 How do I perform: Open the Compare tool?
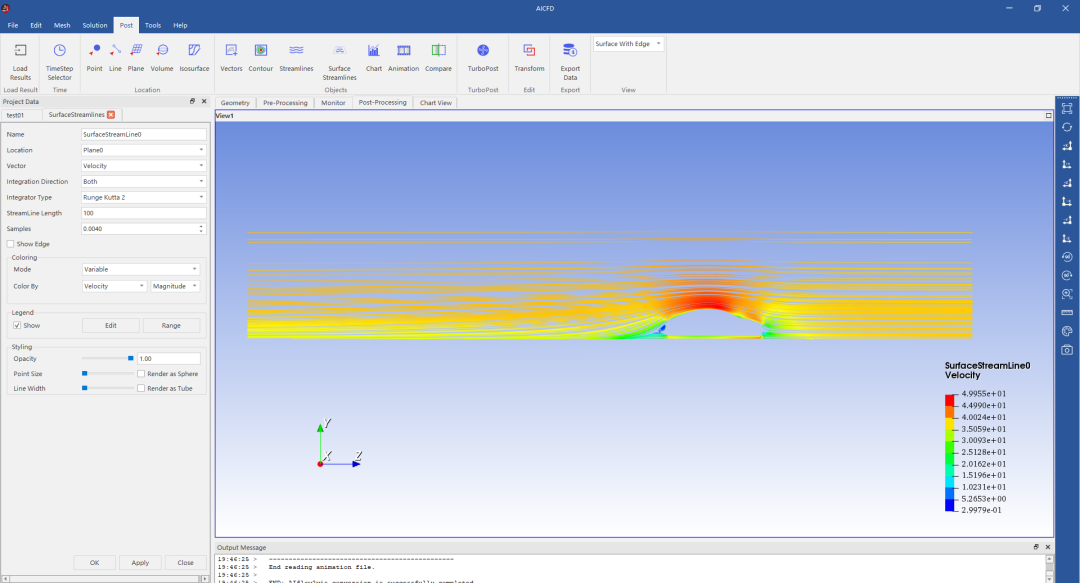pyautogui.click(x=438, y=58)
